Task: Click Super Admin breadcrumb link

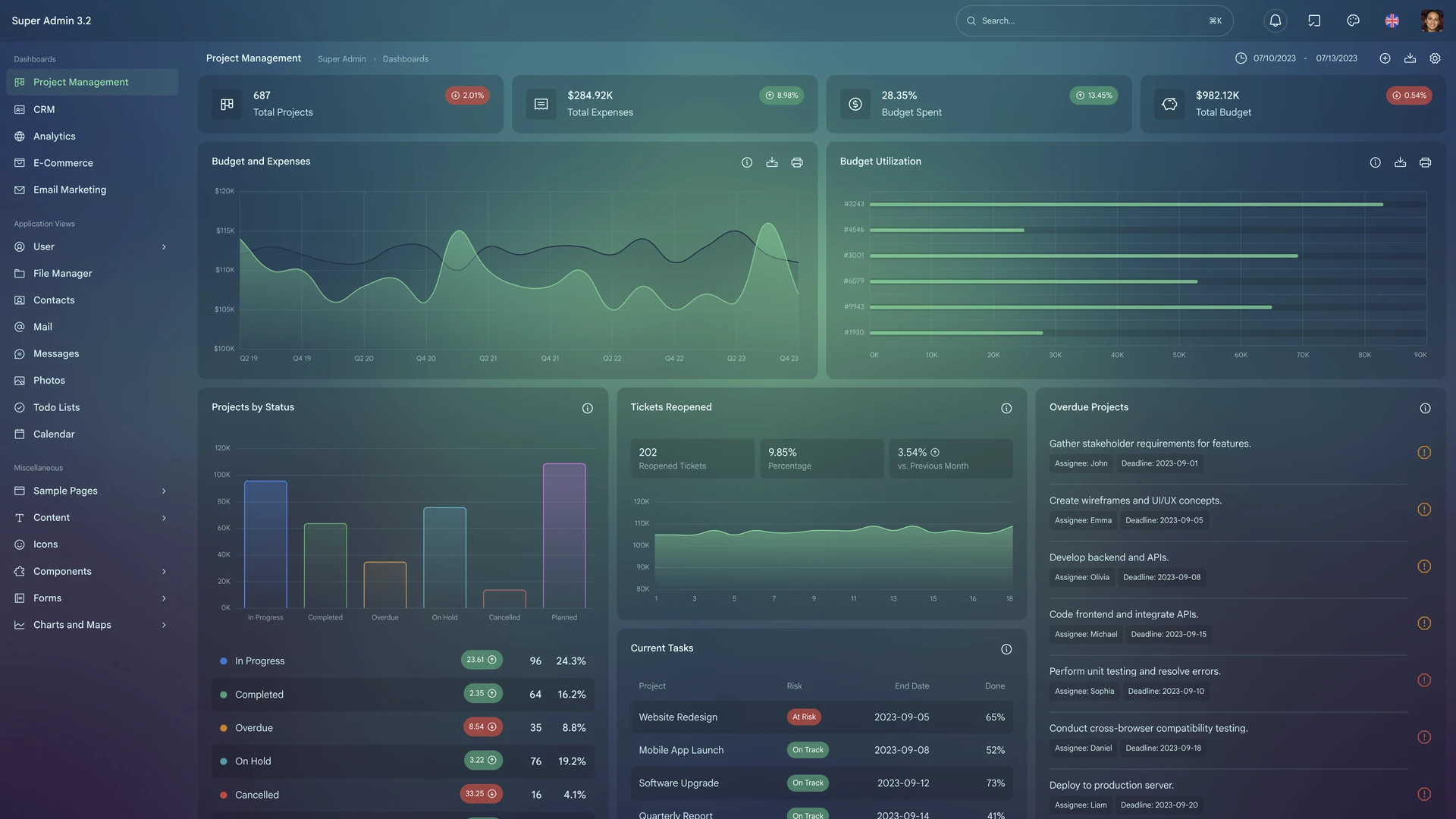Action: 341,59
